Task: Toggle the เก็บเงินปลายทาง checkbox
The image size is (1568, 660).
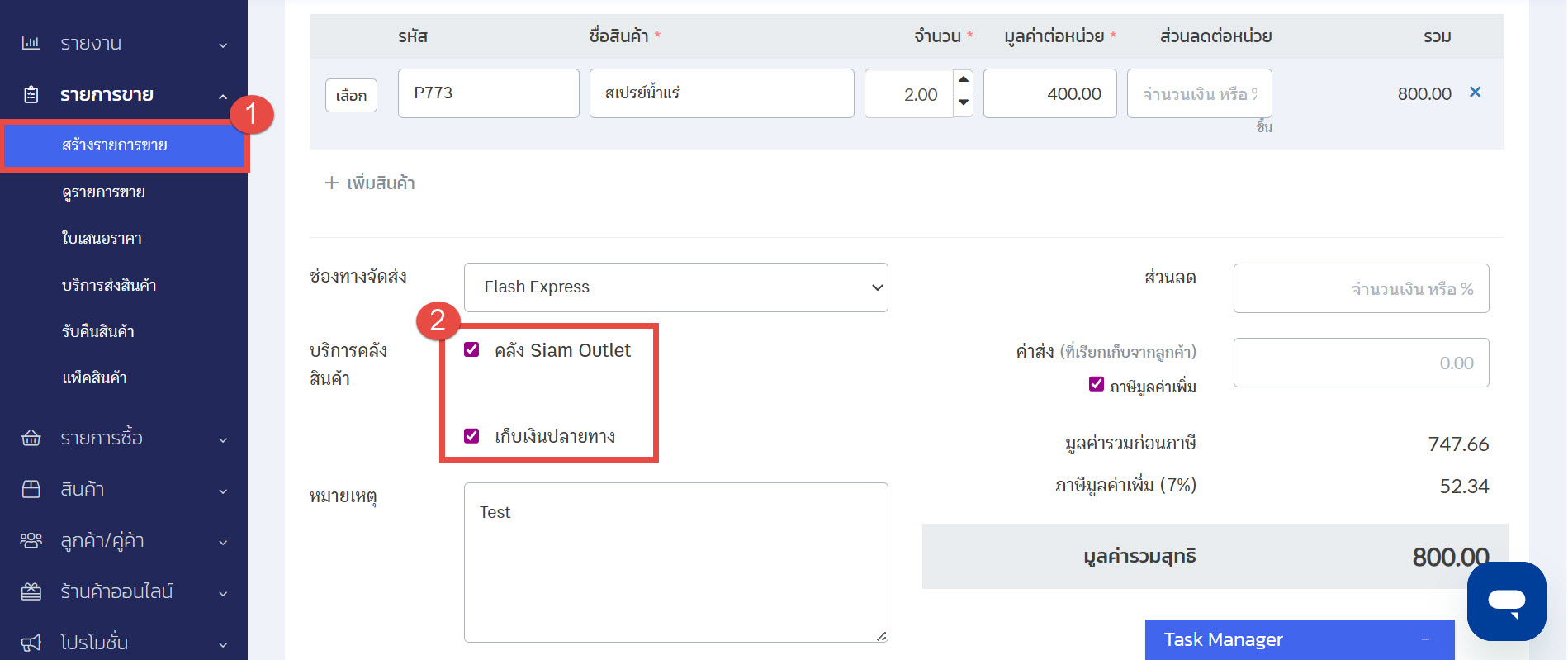Action: coord(471,435)
